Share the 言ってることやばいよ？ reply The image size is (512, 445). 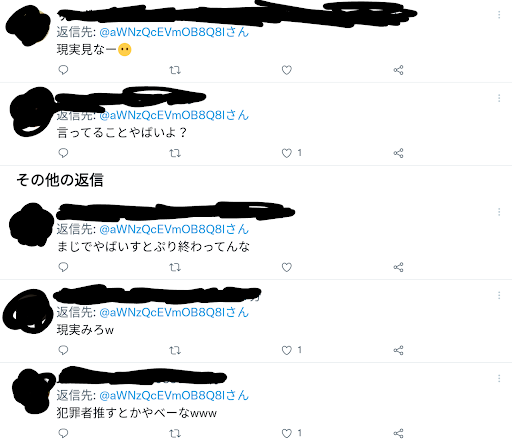398,153
